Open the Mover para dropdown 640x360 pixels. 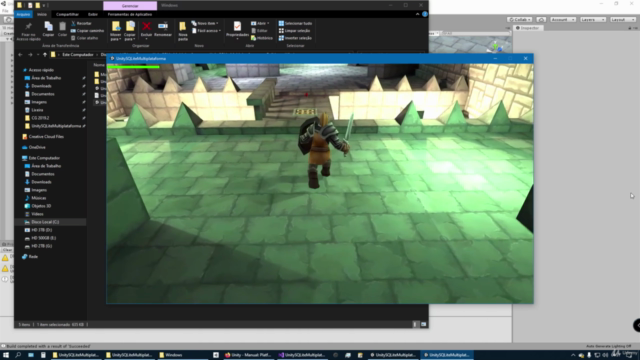coord(116,31)
